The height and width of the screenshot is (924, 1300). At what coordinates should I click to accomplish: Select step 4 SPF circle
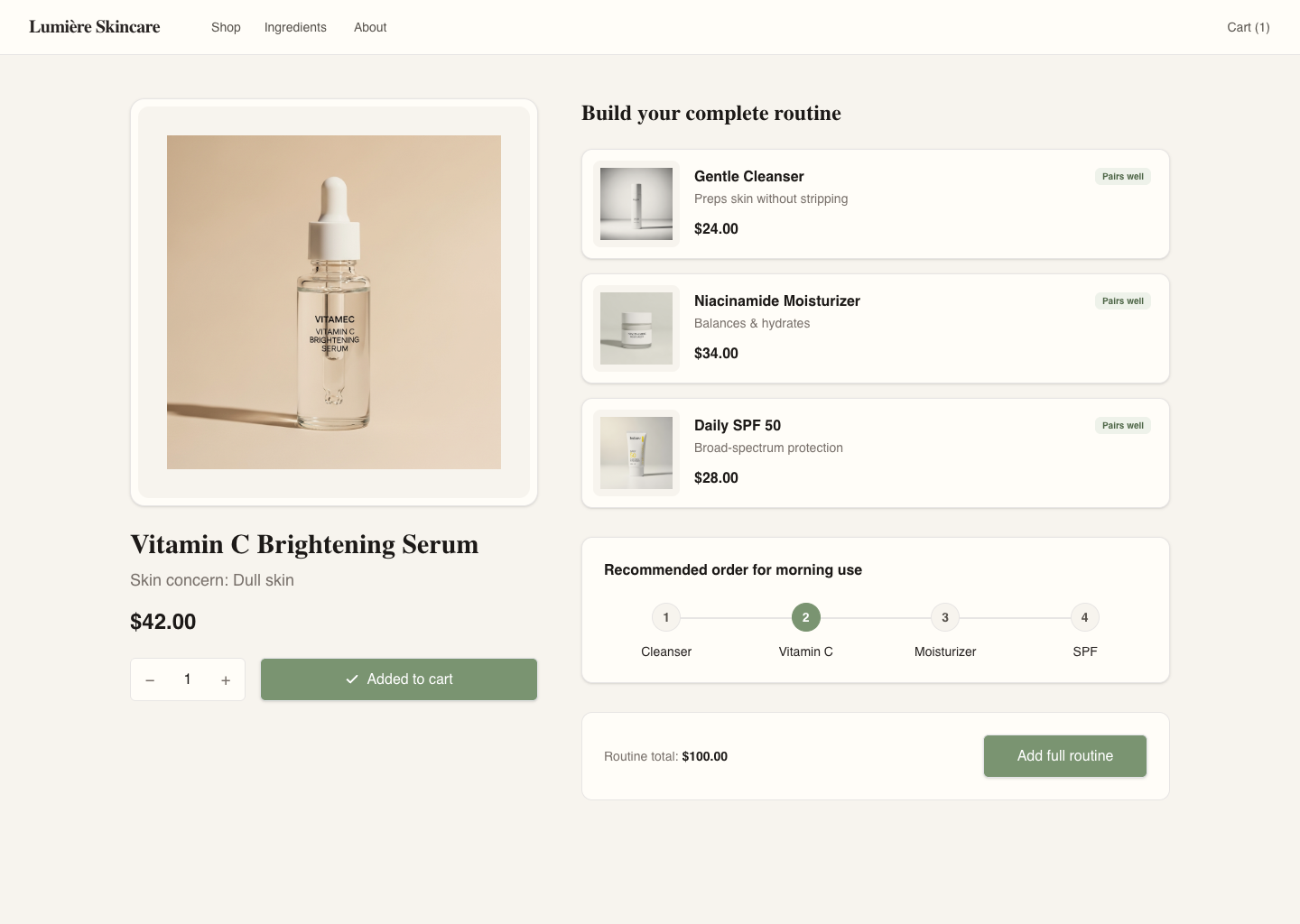click(1085, 617)
